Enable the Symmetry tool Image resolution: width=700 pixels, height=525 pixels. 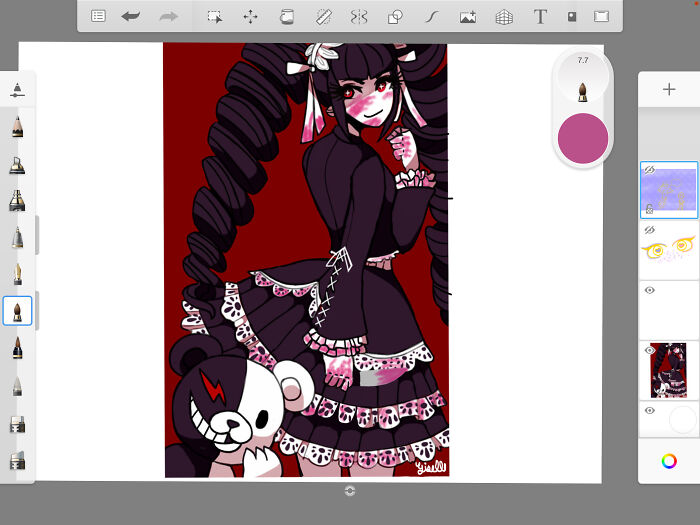point(359,16)
